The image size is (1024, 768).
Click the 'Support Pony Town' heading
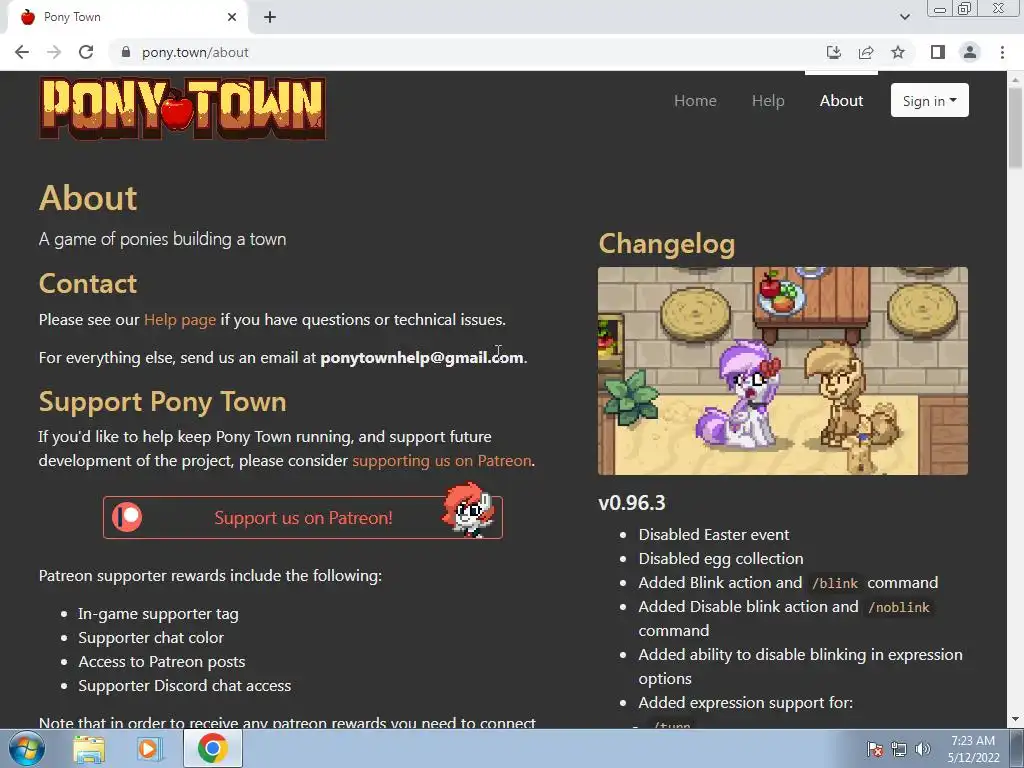(x=163, y=402)
